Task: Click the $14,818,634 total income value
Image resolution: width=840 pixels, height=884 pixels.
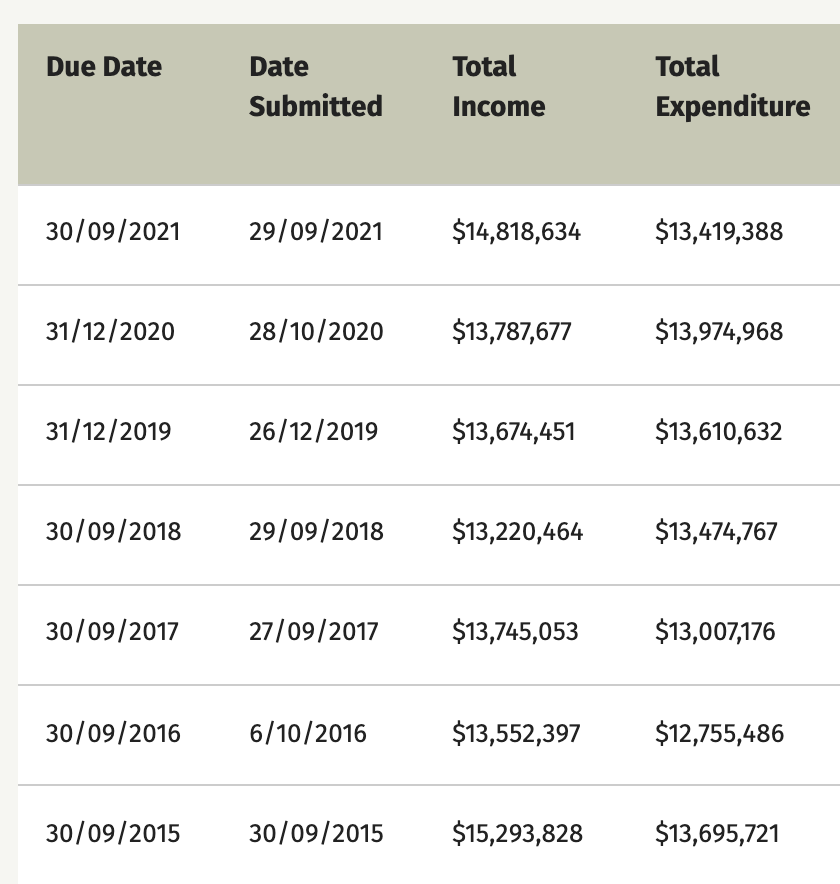Action: [516, 232]
